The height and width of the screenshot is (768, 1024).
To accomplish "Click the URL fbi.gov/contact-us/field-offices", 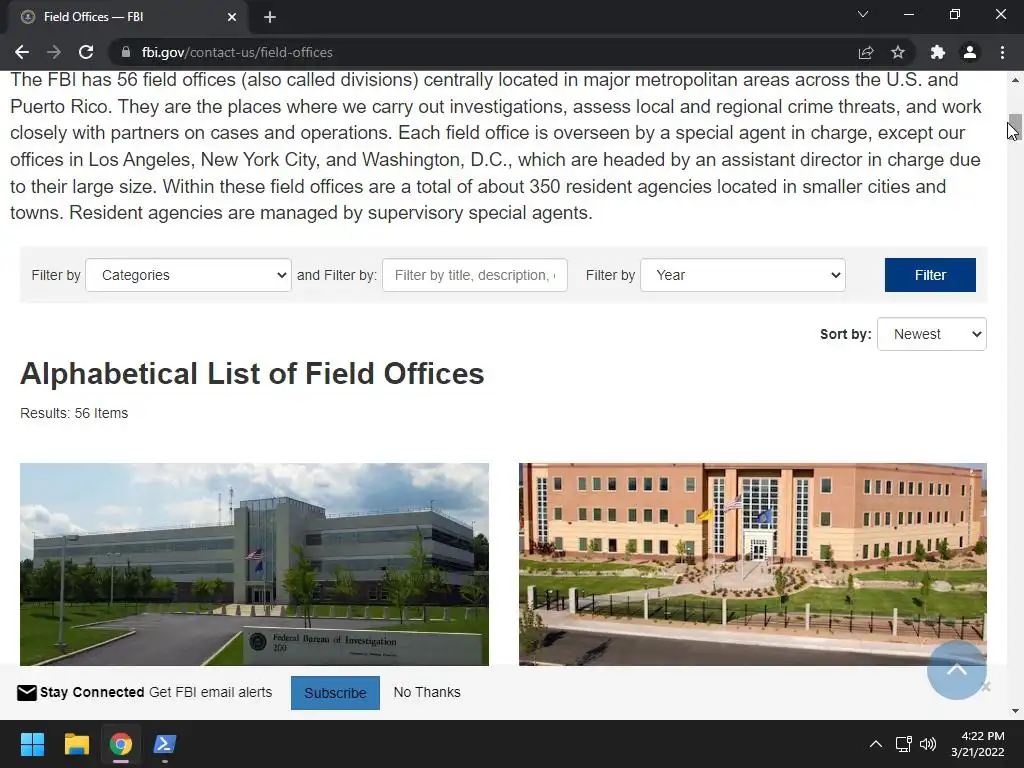I will [x=237, y=52].
